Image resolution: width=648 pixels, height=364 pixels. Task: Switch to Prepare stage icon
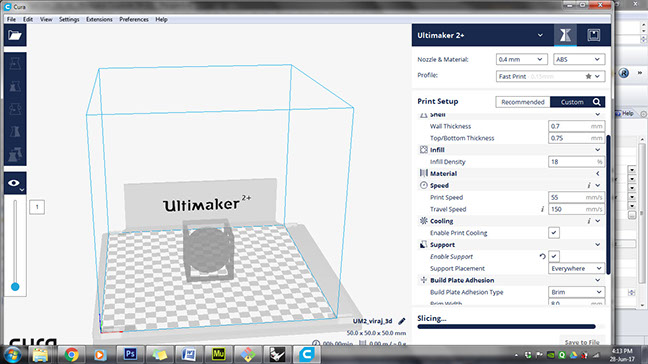(565, 35)
